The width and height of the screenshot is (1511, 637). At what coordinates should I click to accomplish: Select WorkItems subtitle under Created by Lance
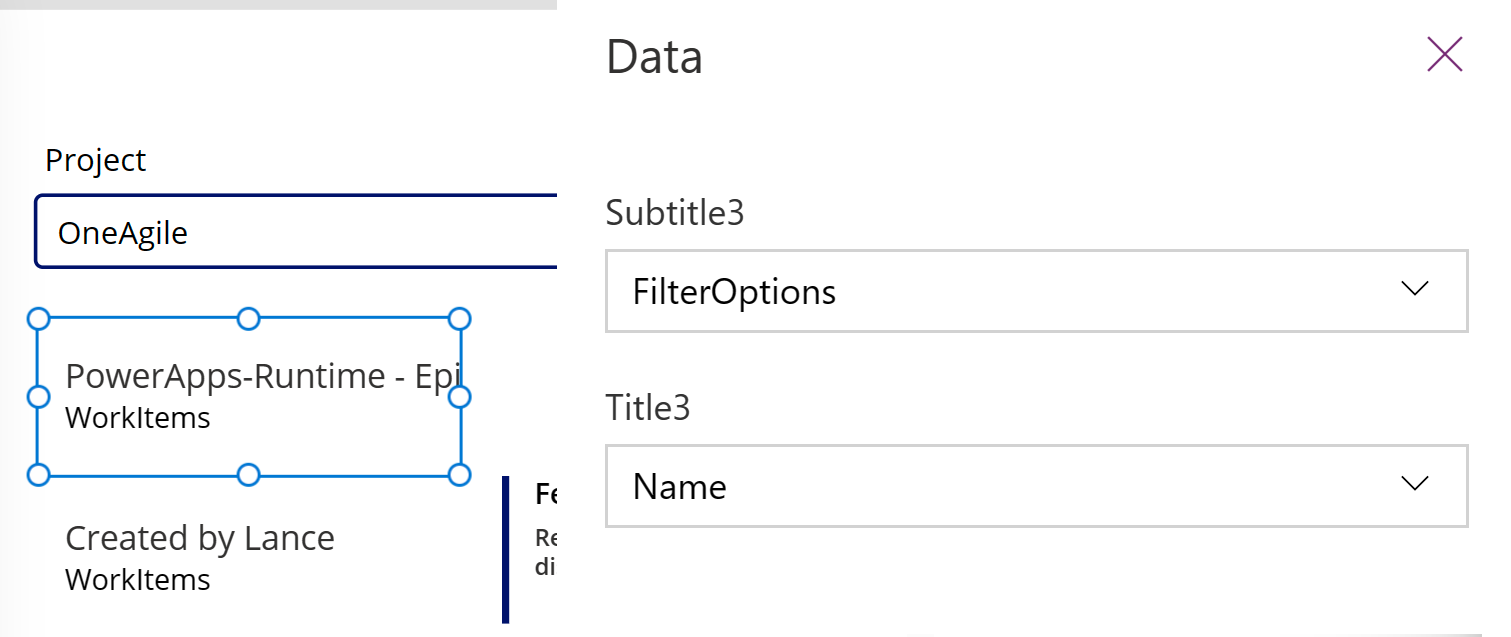pyautogui.click(x=138, y=579)
